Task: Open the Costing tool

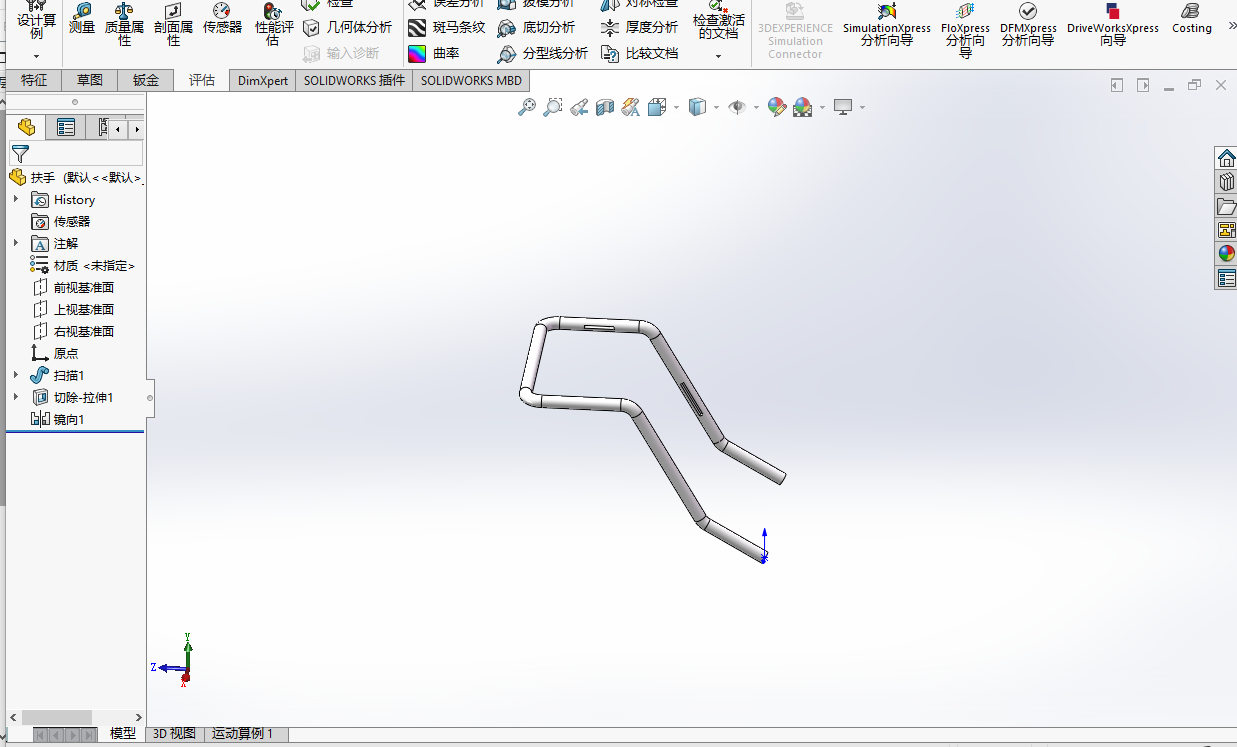Action: tap(1191, 19)
